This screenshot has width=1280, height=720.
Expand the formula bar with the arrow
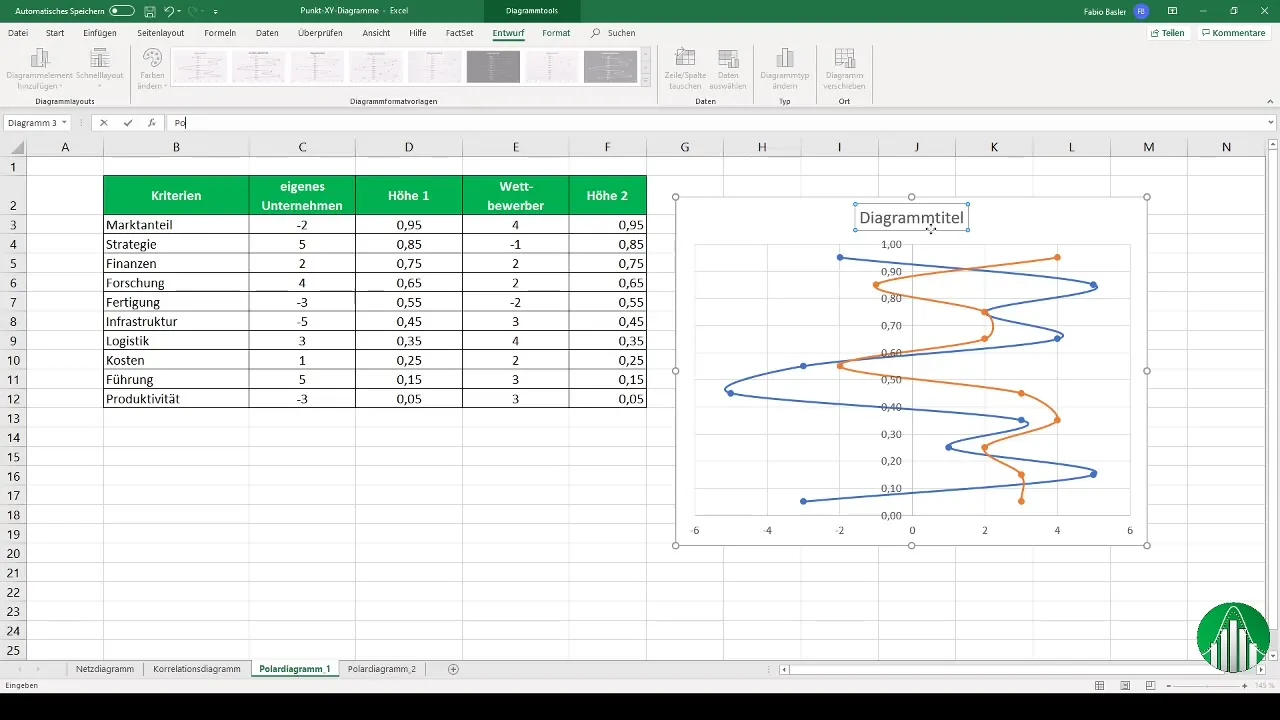pyautogui.click(x=1269, y=123)
